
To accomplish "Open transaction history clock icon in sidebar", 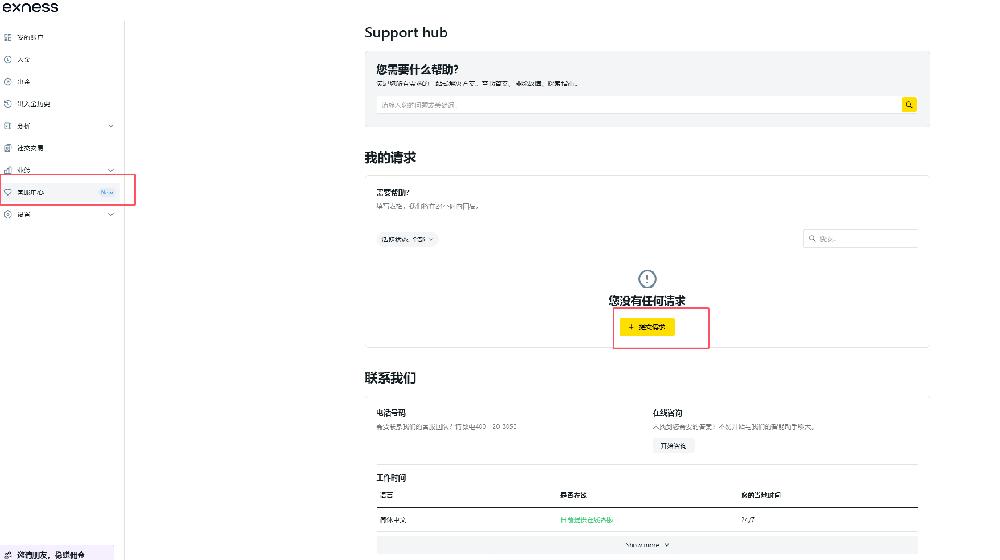I will click(x=8, y=104).
